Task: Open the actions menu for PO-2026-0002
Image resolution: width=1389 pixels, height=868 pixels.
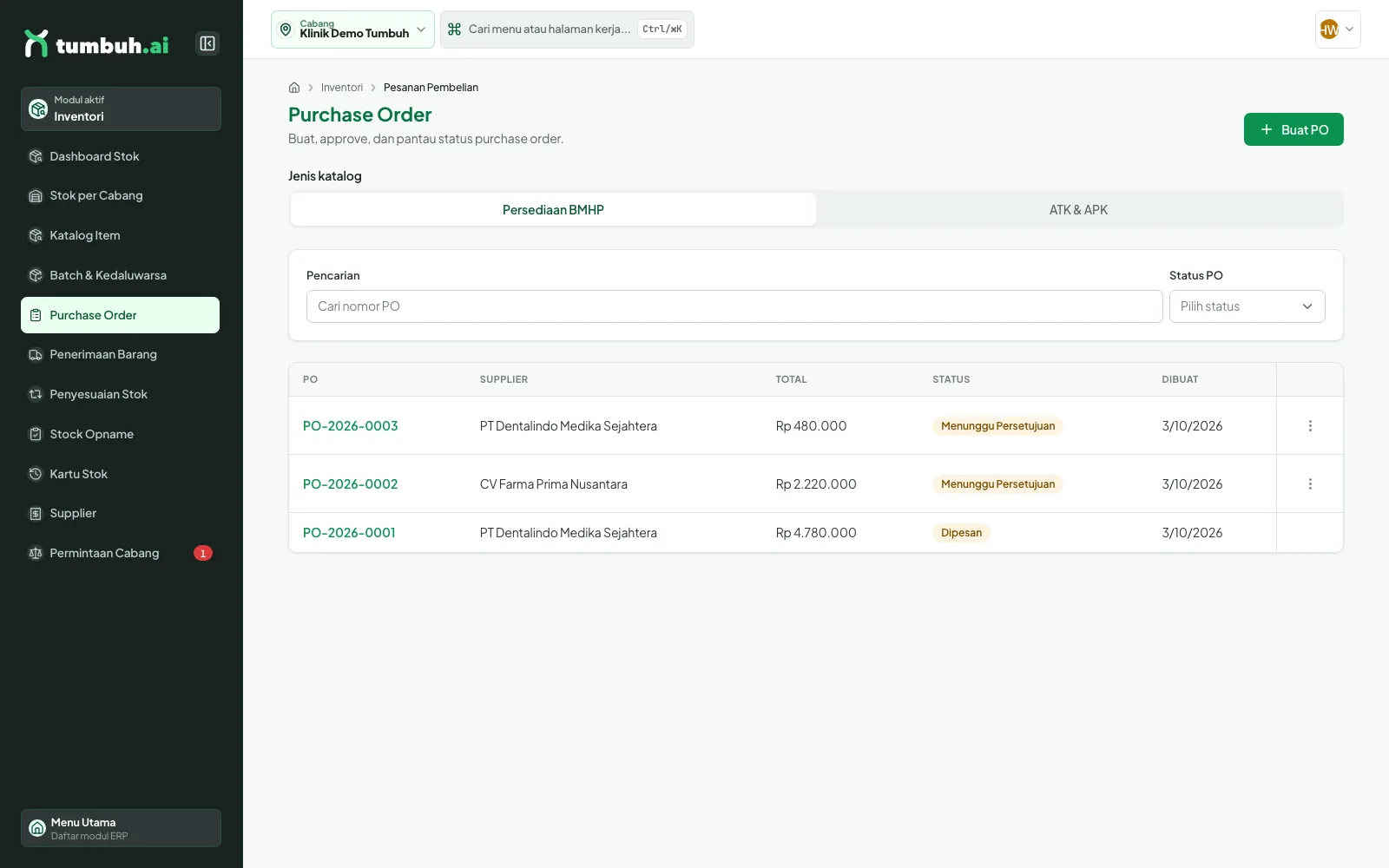Action: coord(1310,484)
